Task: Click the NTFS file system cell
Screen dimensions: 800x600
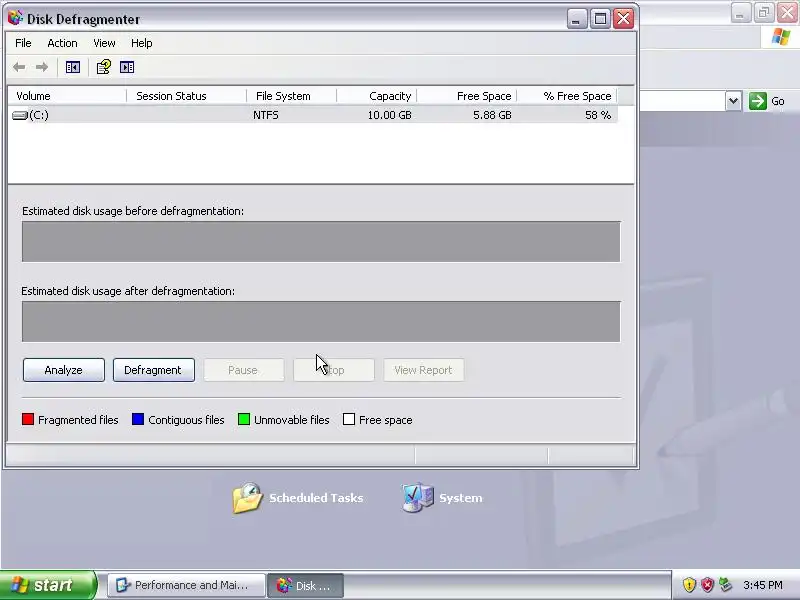Action: [x=266, y=115]
